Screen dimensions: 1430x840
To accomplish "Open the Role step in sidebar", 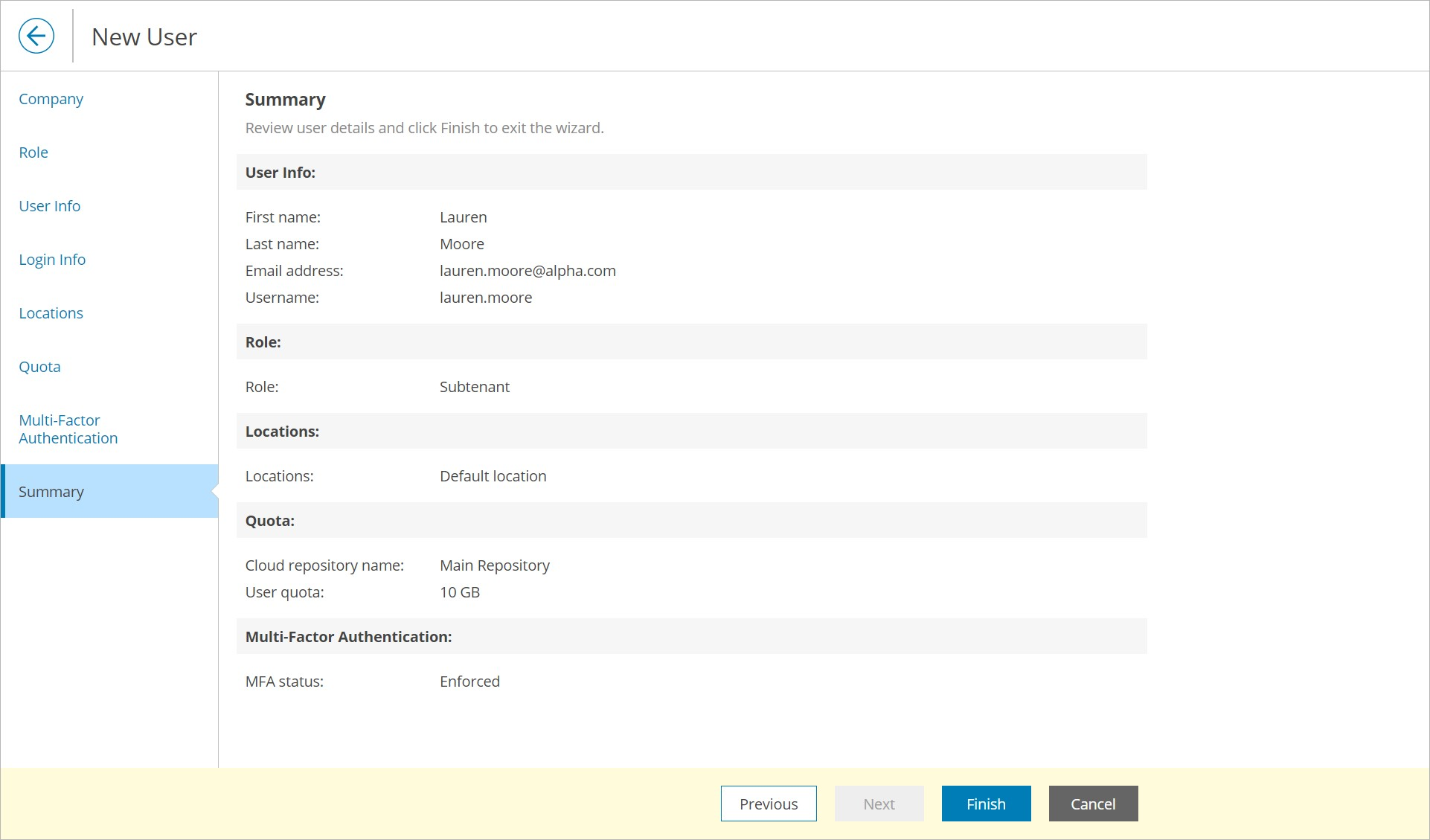I will pyautogui.click(x=33, y=153).
